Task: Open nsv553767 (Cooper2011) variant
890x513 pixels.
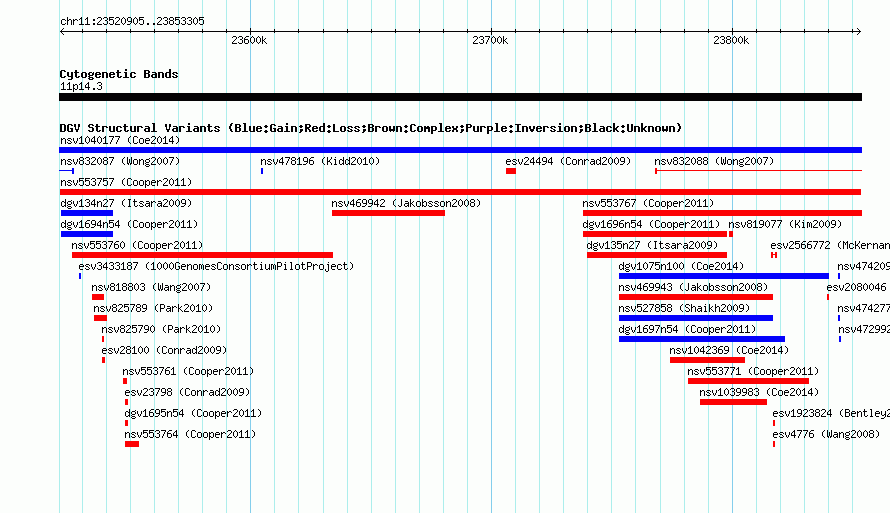Action: coord(648,203)
